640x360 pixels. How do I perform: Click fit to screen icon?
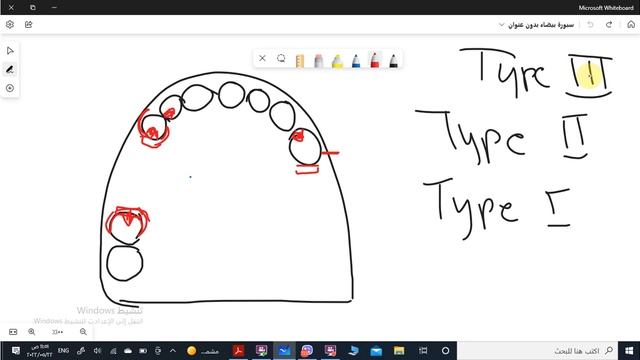pyautogui.click(x=13, y=332)
